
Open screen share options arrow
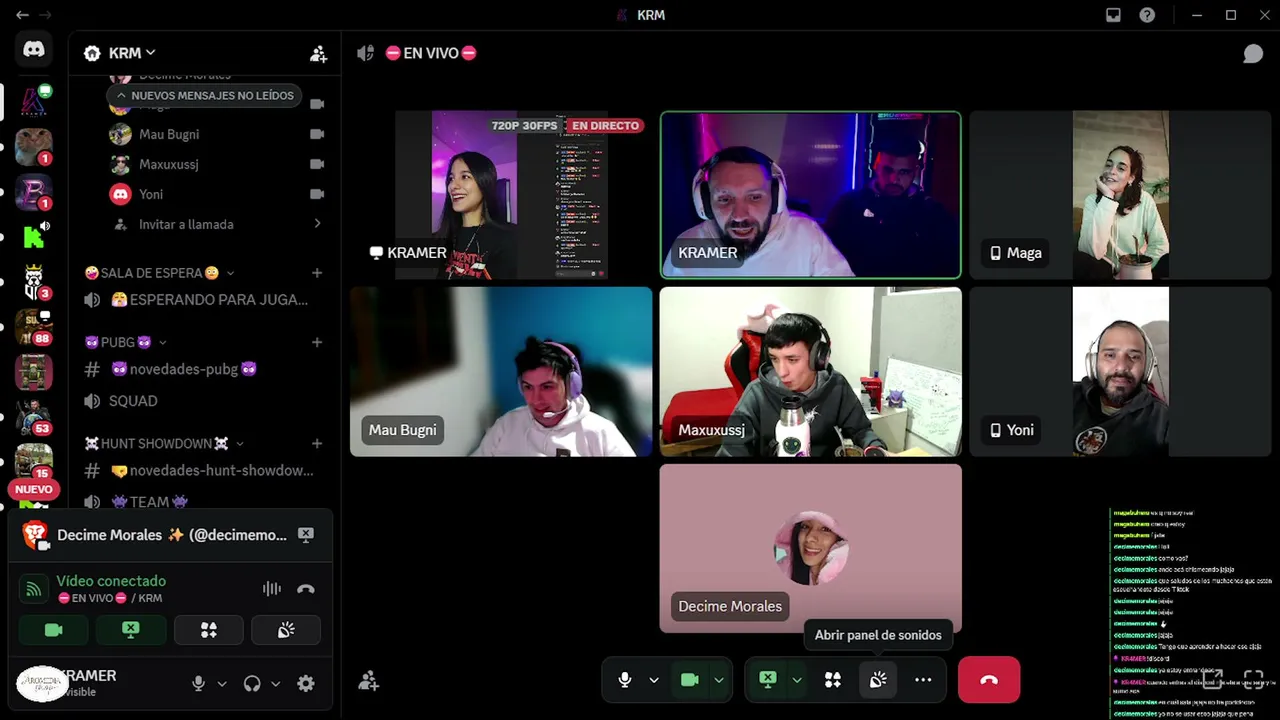coord(796,680)
